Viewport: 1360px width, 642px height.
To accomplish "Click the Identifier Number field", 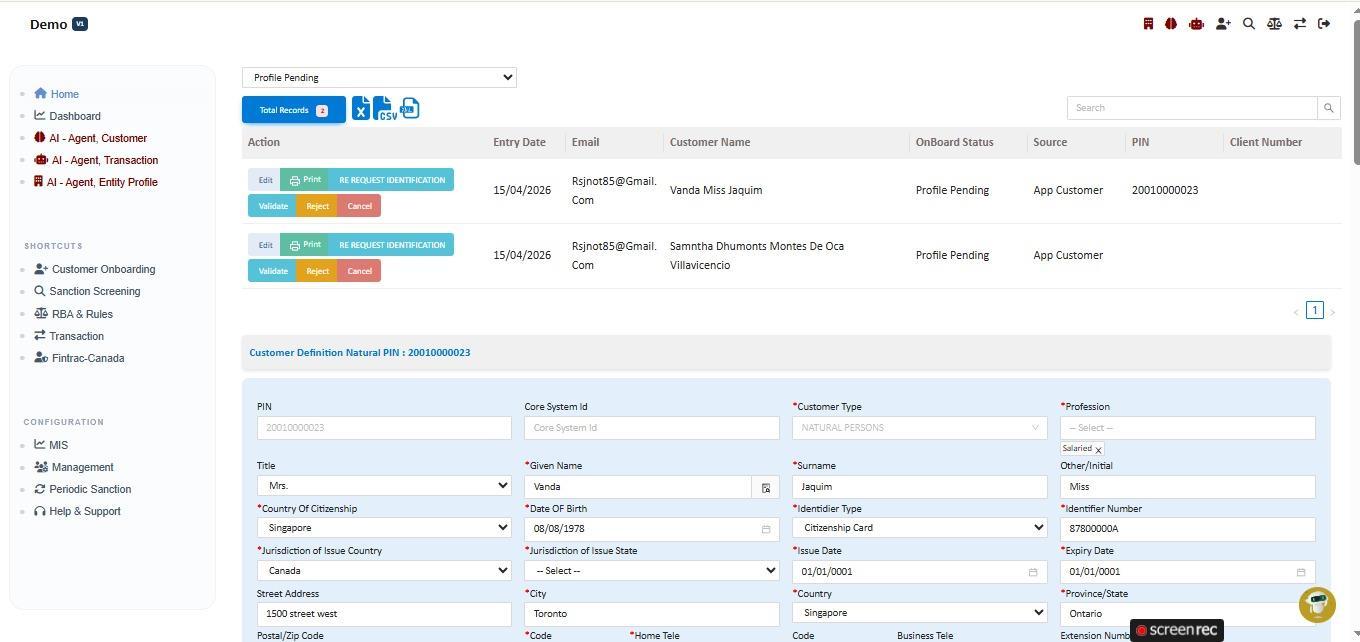I will coord(1187,529).
